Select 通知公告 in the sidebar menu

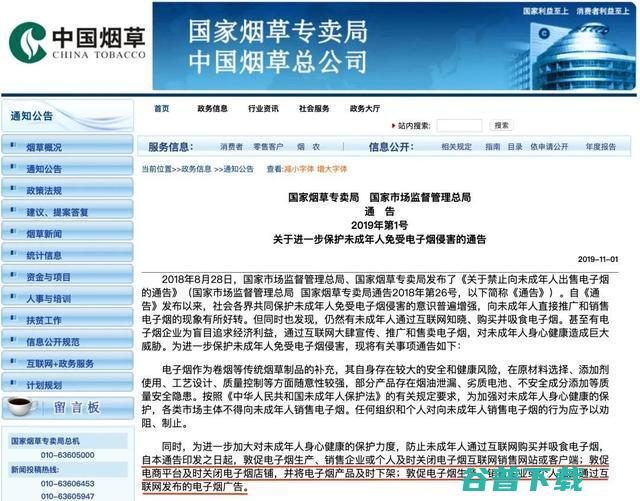click(x=67, y=168)
